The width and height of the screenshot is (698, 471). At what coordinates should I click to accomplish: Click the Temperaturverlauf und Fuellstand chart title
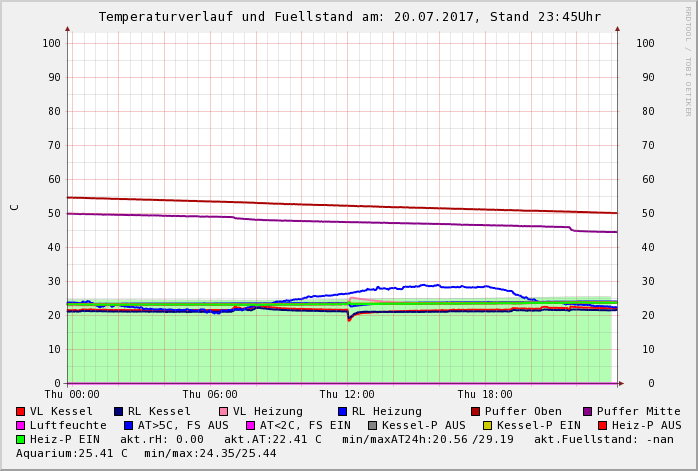349,17
